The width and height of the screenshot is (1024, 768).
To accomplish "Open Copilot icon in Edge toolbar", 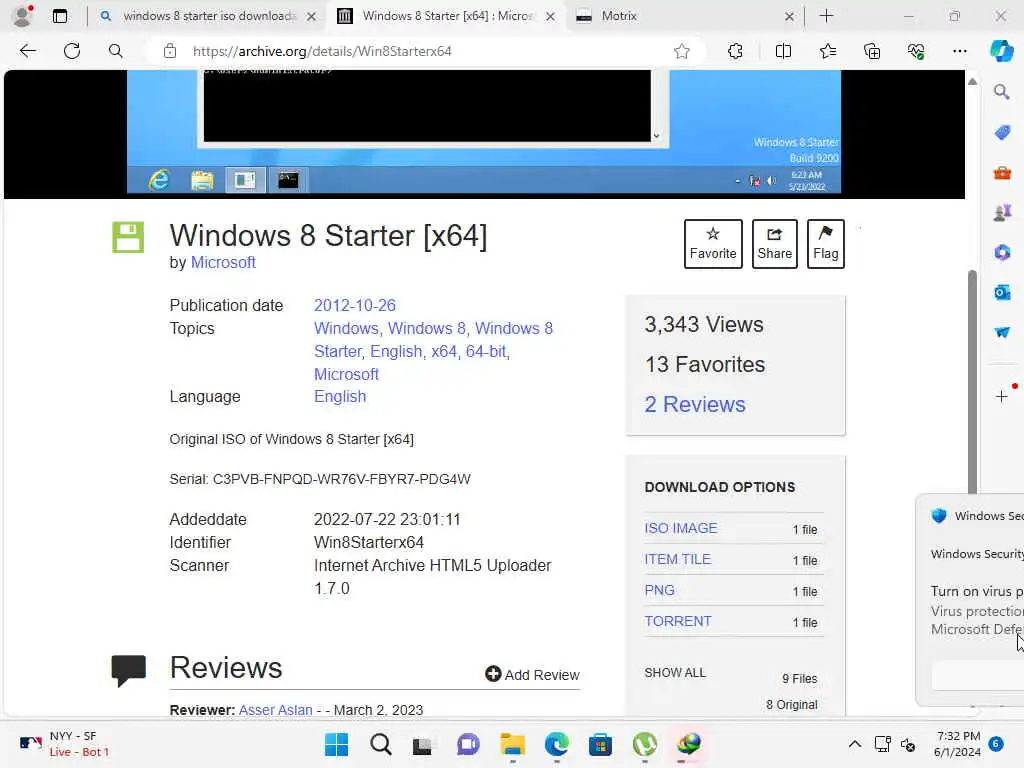I will pyautogui.click(x=1001, y=51).
